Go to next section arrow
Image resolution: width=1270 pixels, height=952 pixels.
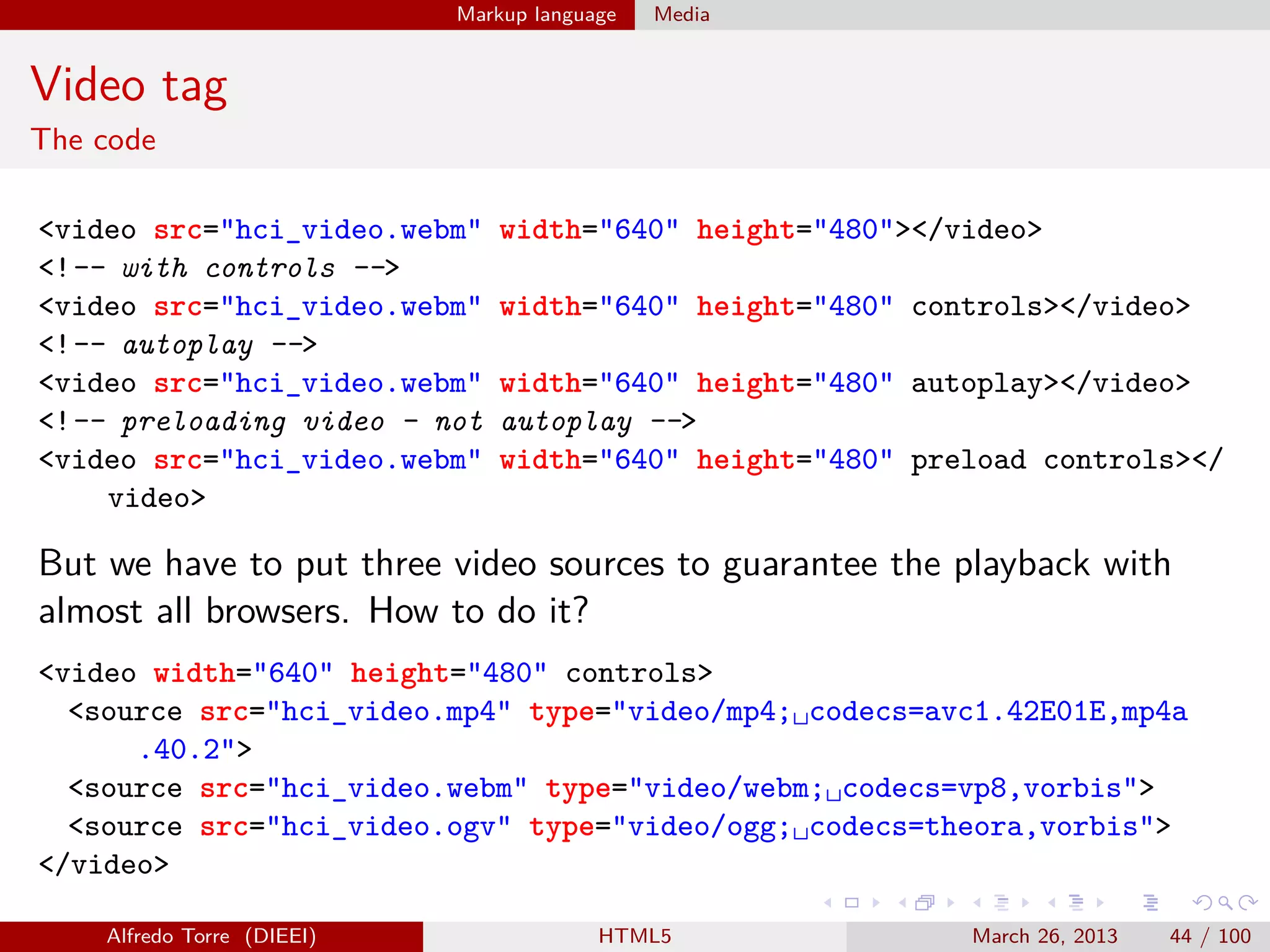click(1100, 902)
